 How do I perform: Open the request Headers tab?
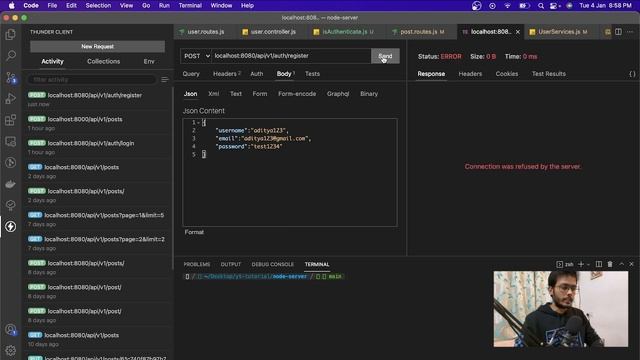227,74
